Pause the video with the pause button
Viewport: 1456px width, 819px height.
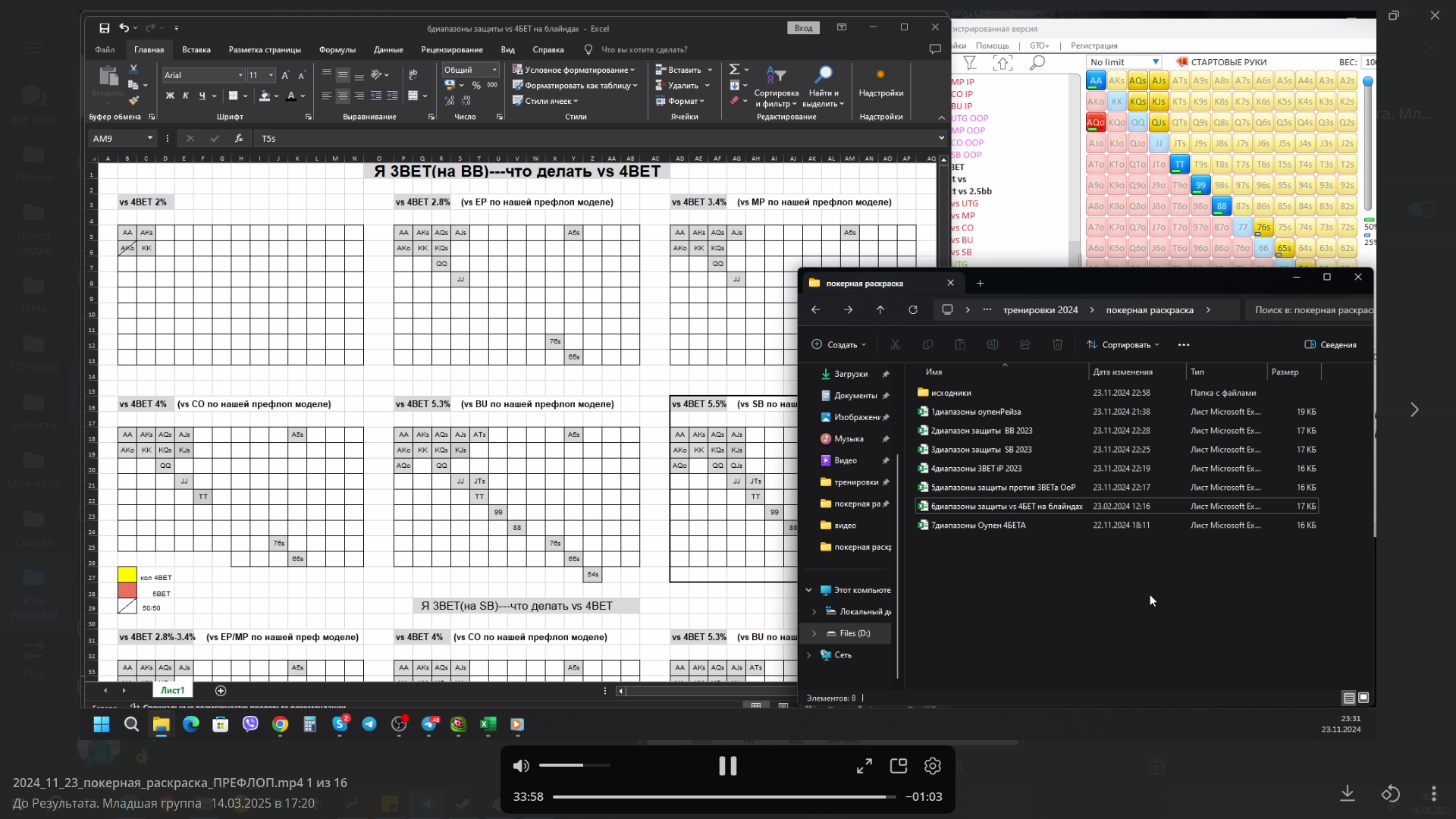[x=727, y=766]
